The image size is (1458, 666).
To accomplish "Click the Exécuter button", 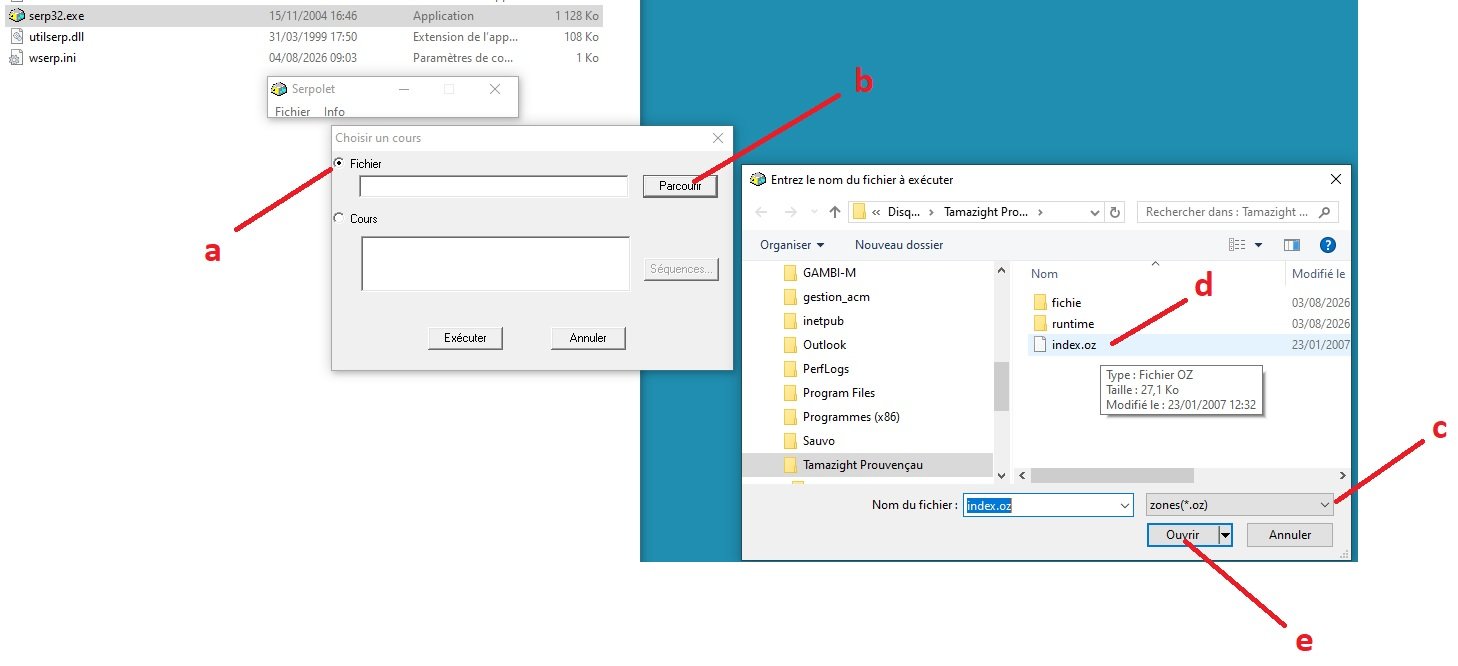I will (465, 338).
